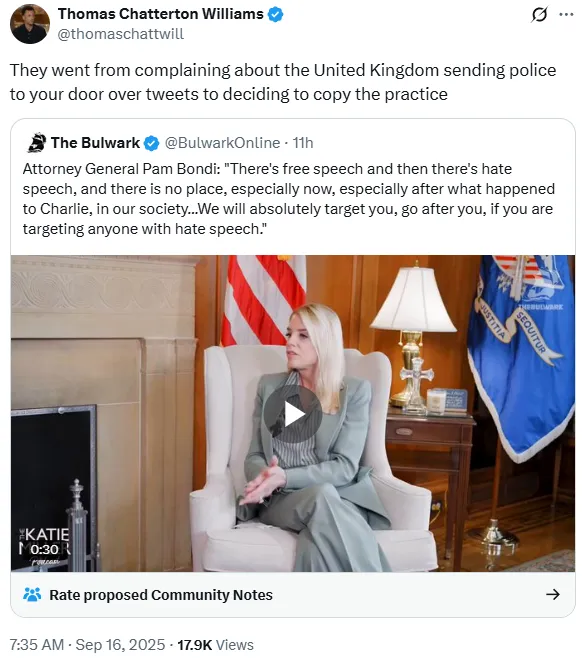Image resolution: width=587 pixels, height=658 pixels.
Task: Open the three-dot more options menu
Action: 566,15
